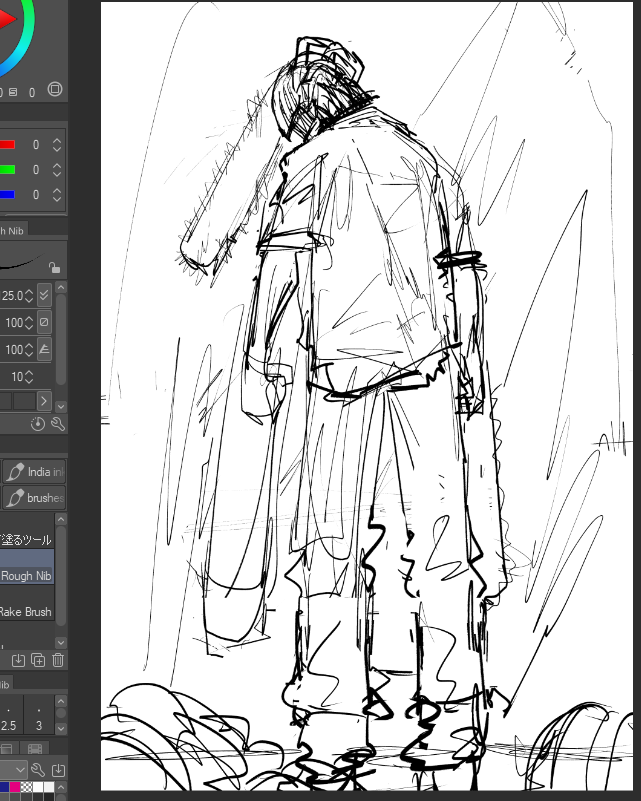This screenshot has width=641, height=801.
Task: Import a sub tool material icon
Action: [x=18, y=661]
